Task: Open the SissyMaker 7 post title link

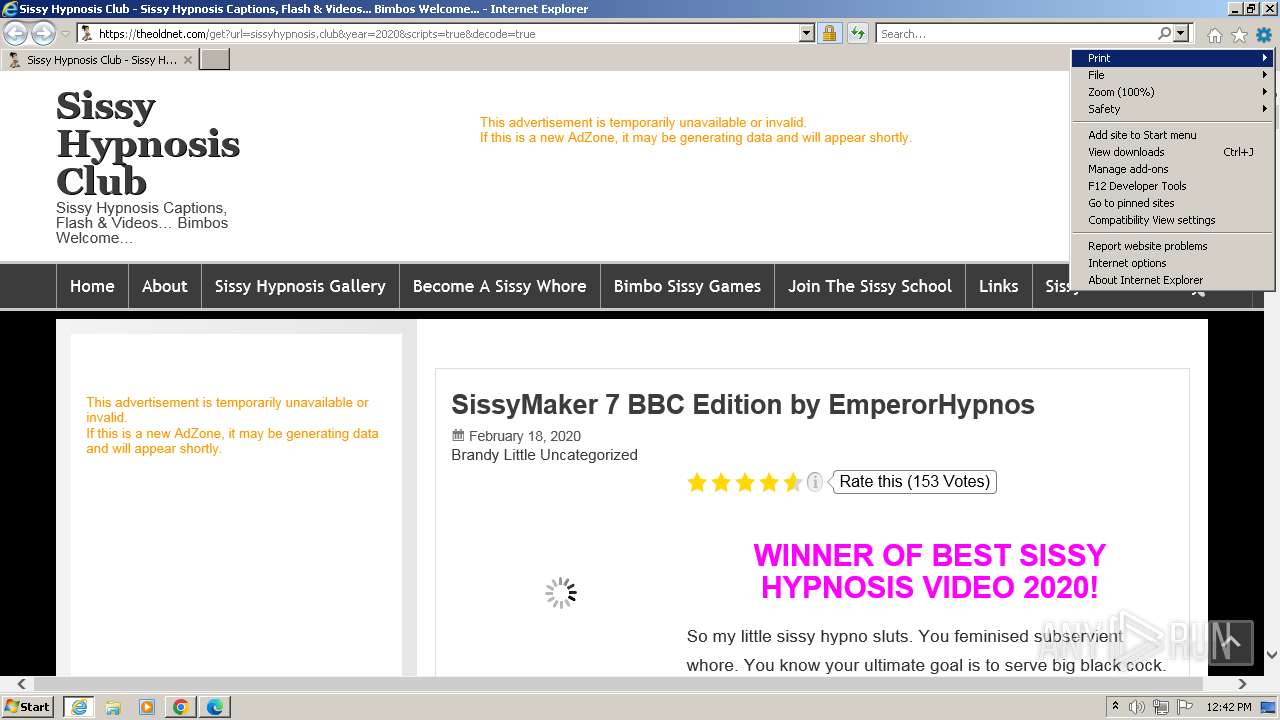Action: click(x=743, y=405)
